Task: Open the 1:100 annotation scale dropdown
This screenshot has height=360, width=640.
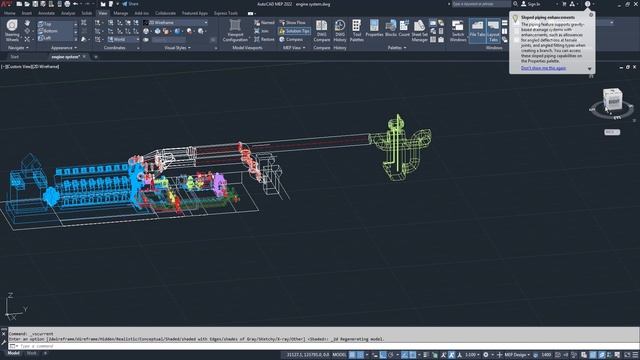Action: tap(472, 355)
